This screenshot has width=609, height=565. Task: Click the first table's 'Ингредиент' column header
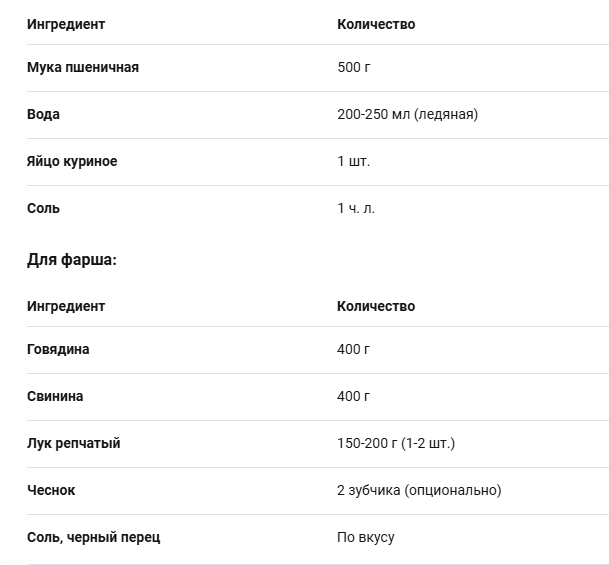tap(66, 24)
